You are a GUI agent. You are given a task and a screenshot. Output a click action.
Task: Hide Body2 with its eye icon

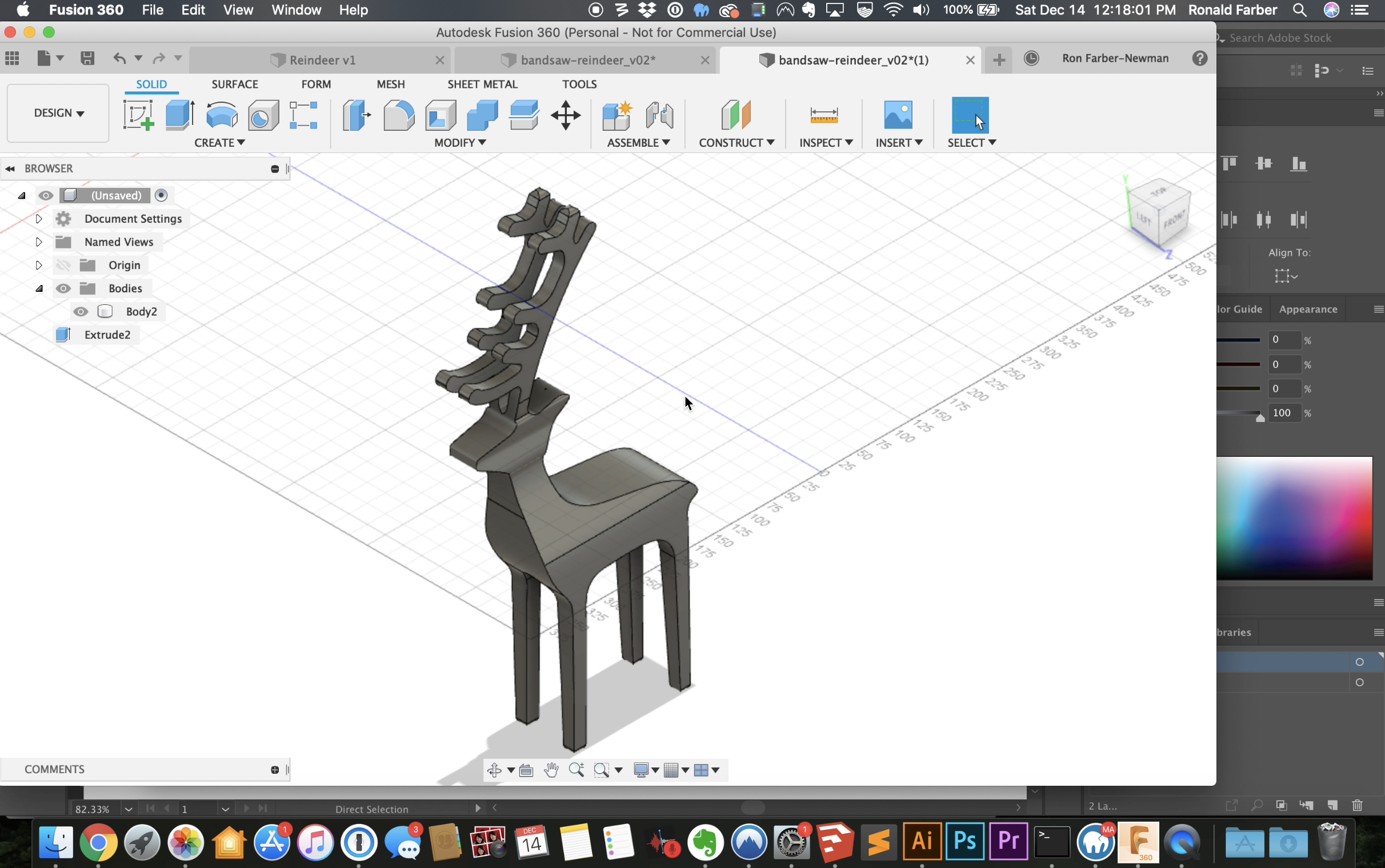[81, 312]
